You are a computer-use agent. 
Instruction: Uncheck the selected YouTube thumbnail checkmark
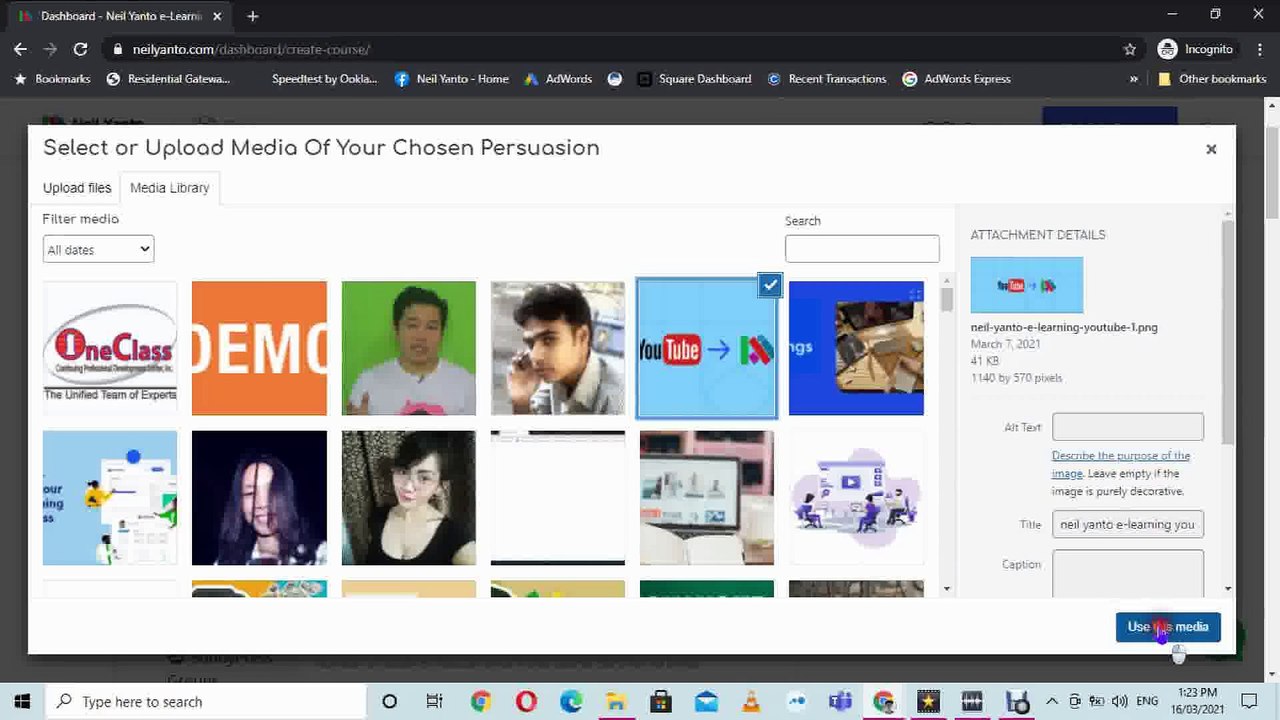[x=770, y=285]
